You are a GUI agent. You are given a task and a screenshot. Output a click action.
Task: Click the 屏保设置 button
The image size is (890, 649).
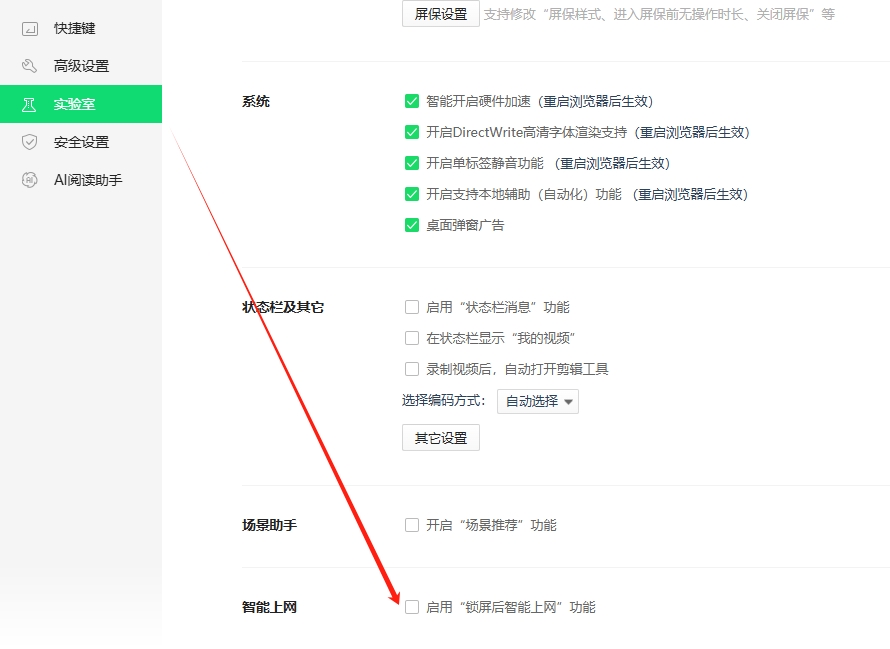click(440, 14)
